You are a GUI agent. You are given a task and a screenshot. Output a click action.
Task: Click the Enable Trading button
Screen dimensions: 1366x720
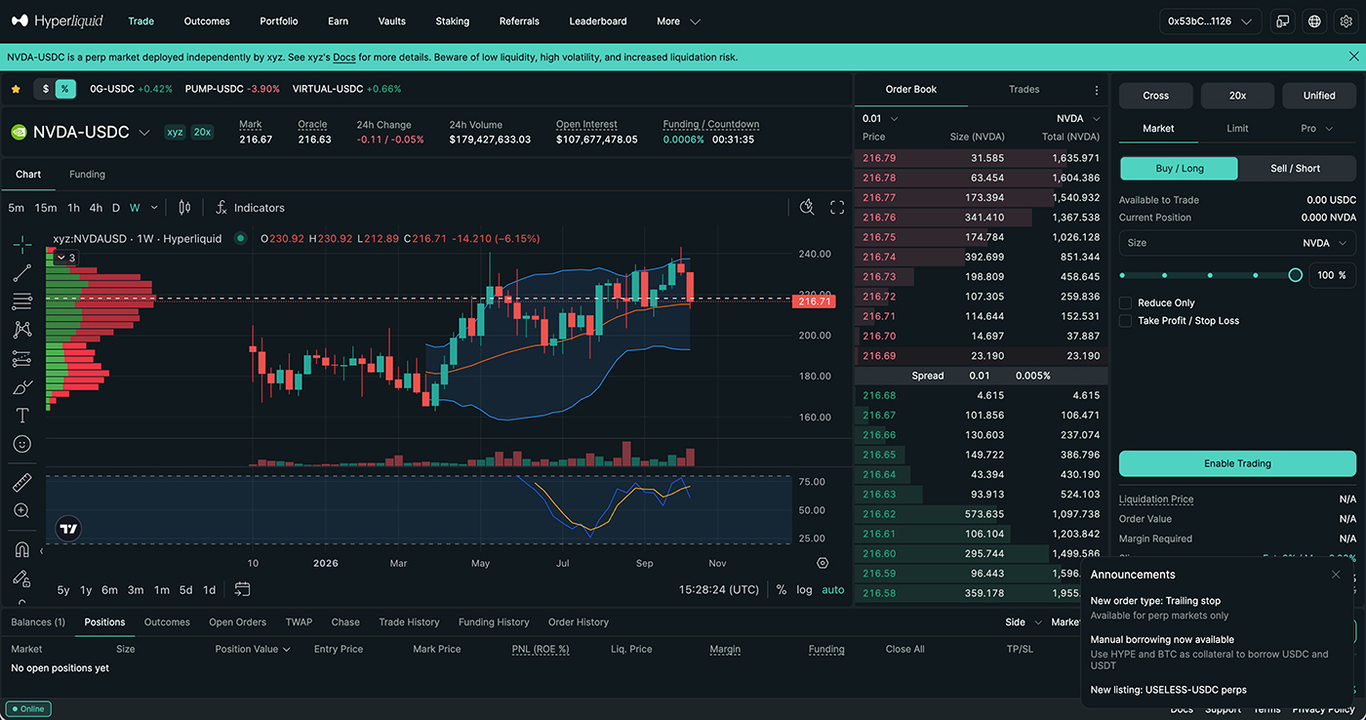(1238, 464)
